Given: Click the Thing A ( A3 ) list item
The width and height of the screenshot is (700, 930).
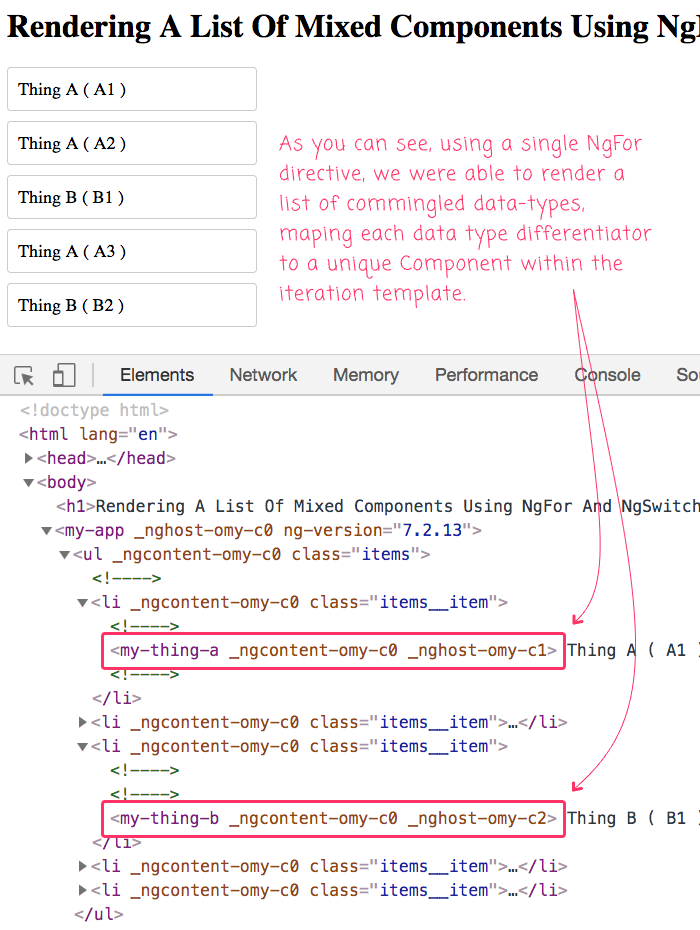Looking at the screenshot, I should 131,251.
